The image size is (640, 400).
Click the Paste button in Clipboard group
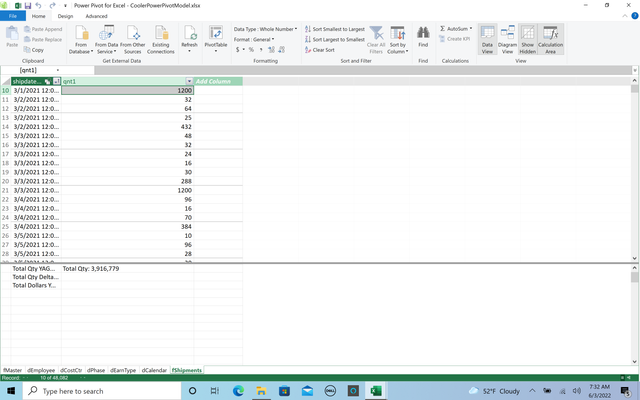click(12, 37)
